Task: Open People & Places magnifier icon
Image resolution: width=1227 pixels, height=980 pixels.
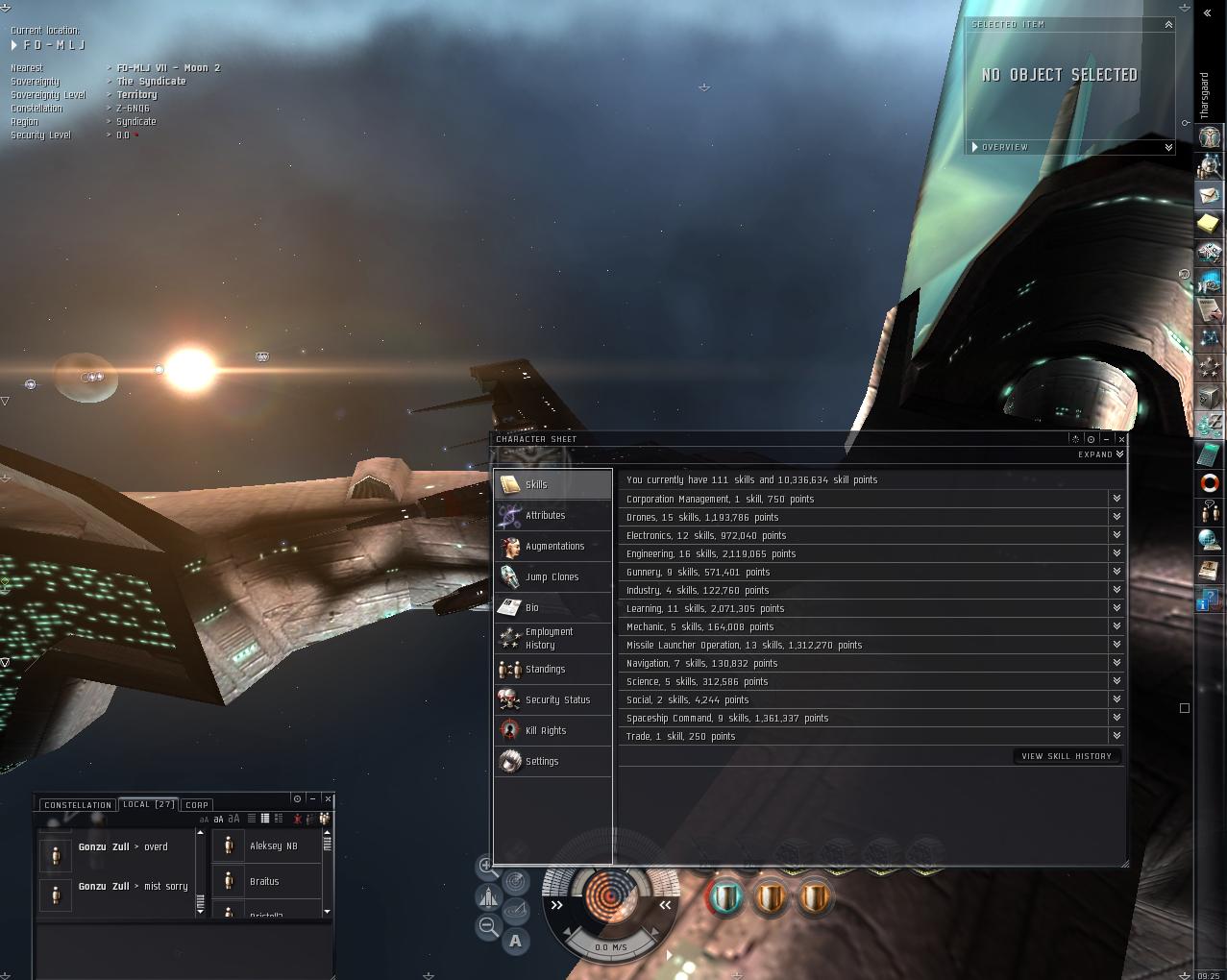Action: click(1210, 165)
